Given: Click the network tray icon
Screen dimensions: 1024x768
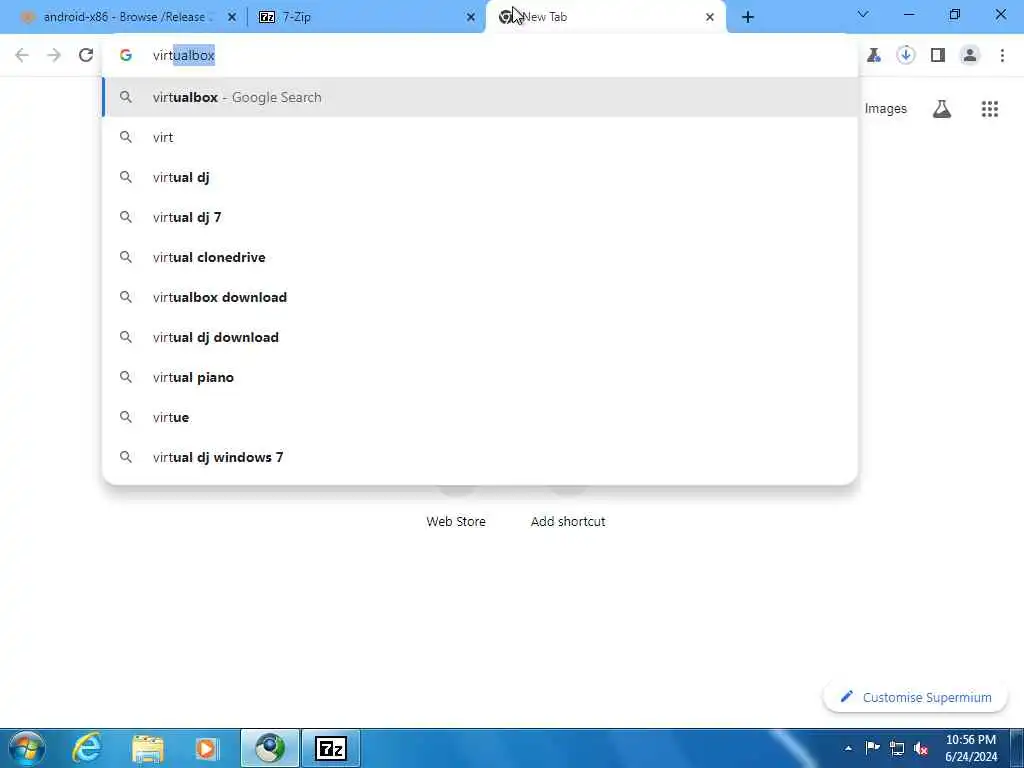Looking at the screenshot, I should pos(897,748).
